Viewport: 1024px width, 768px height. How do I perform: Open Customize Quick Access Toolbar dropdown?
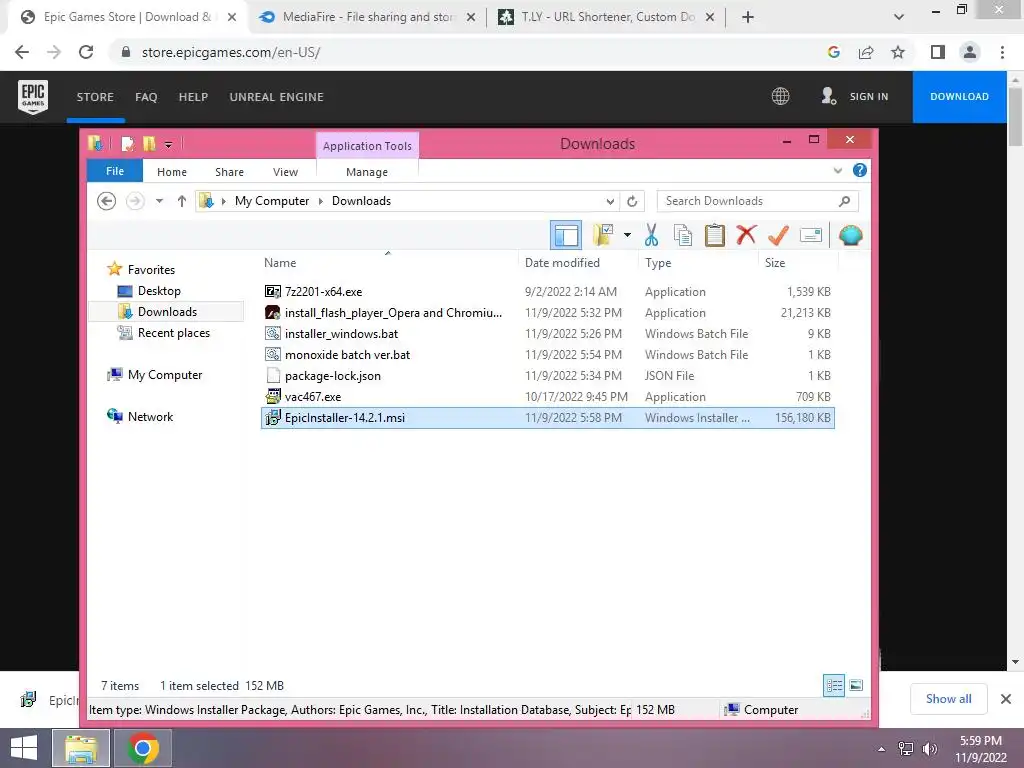pyautogui.click(x=168, y=145)
